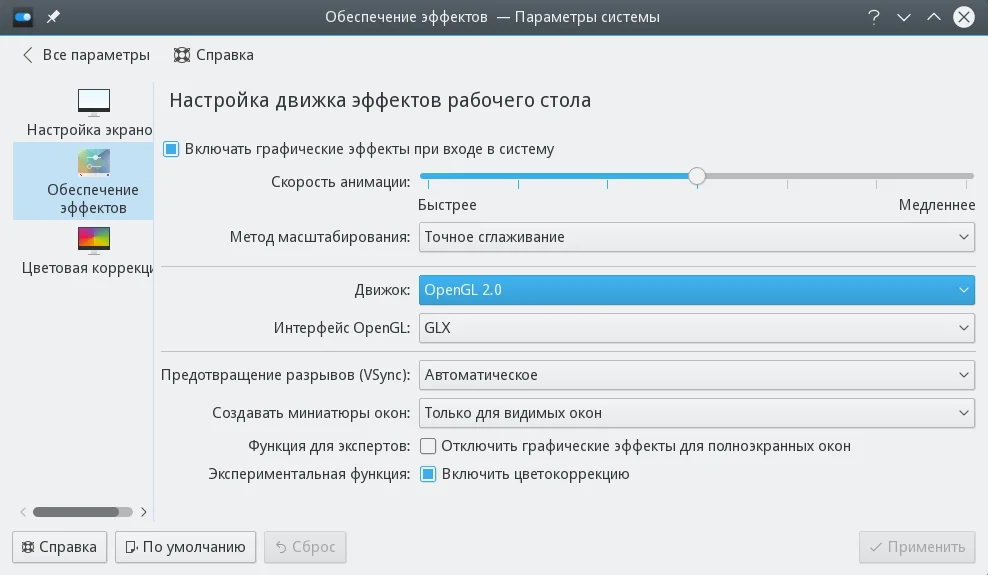Click sidebar scrollbar left arrow
The width and height of the screenshot is (988, 575).
[x=23, y=512]
